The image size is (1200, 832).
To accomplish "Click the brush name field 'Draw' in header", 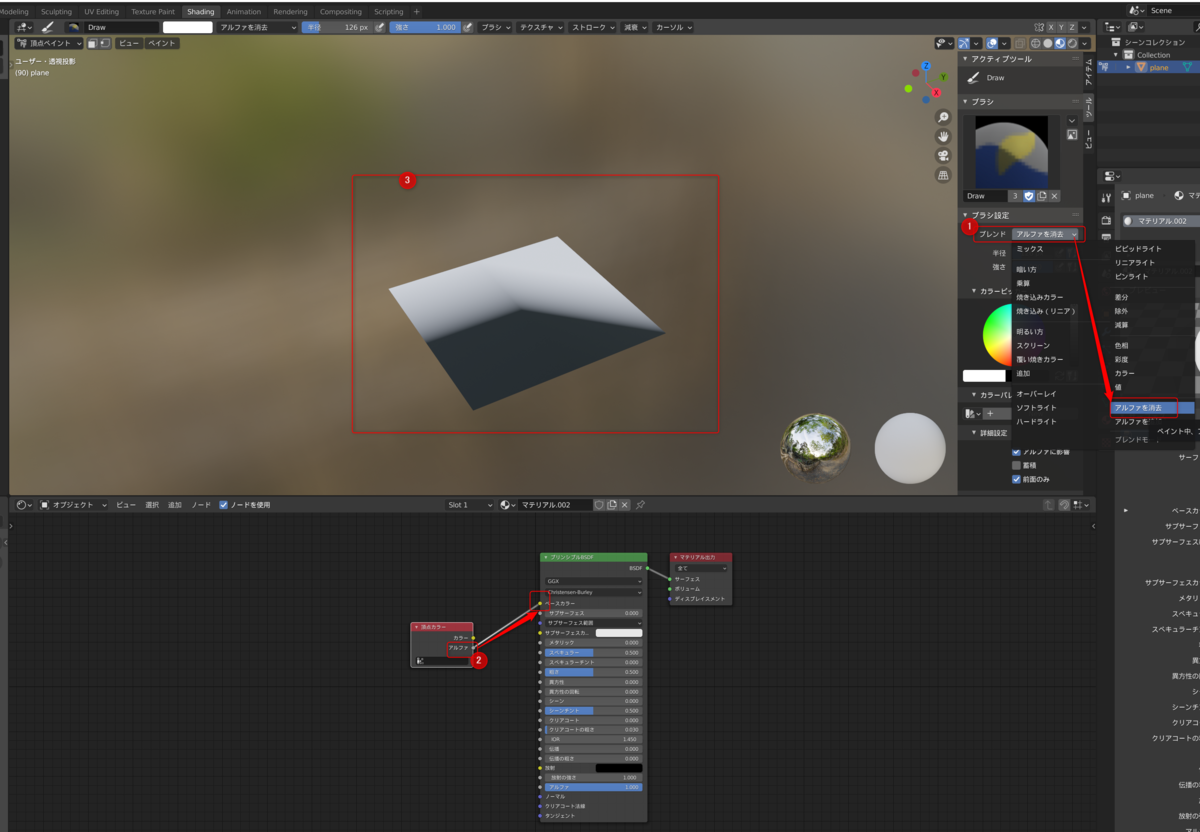I will [x=121, y=27].
